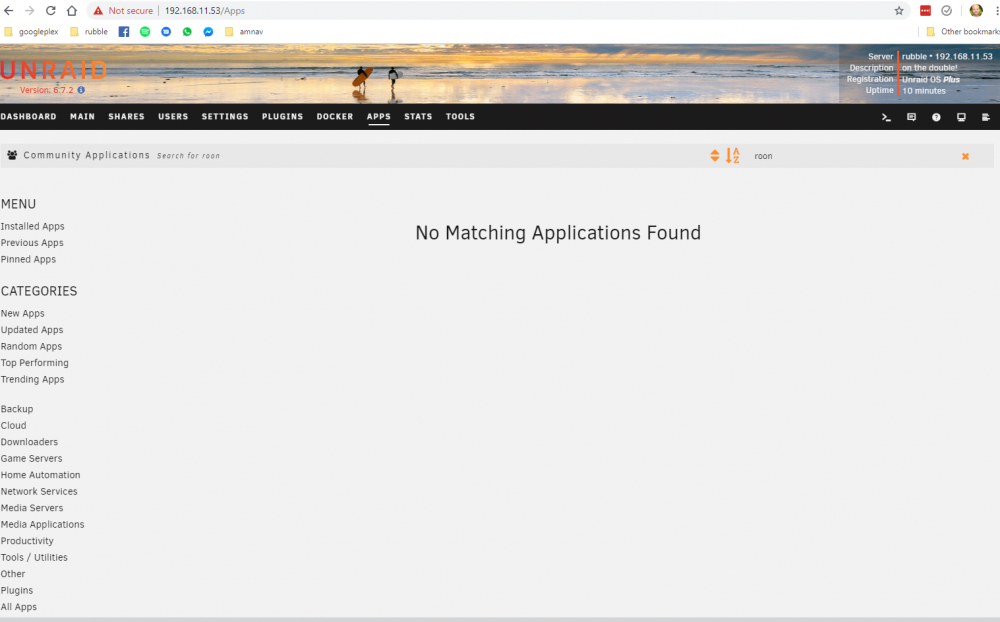
Task: Click Pinned Apps in the menu
Action: coord(28,260)
